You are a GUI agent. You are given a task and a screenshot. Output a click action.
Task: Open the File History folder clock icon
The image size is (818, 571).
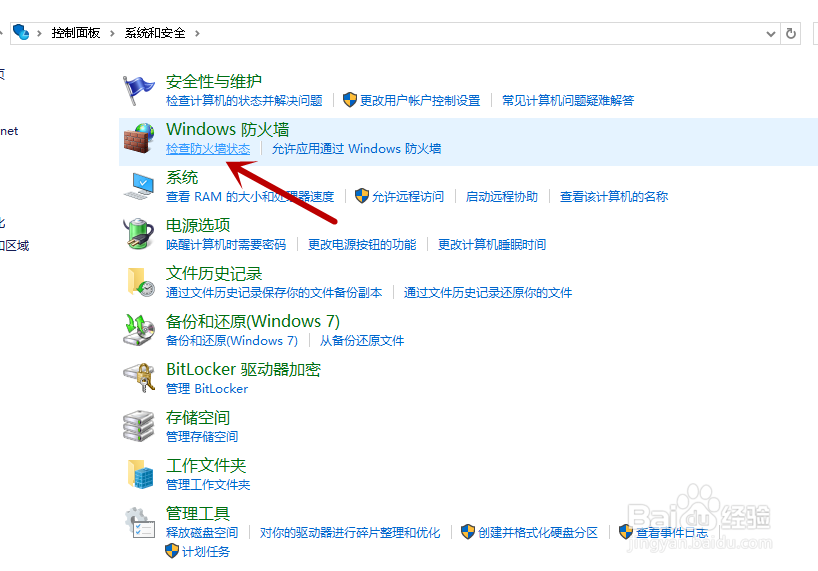141,282
